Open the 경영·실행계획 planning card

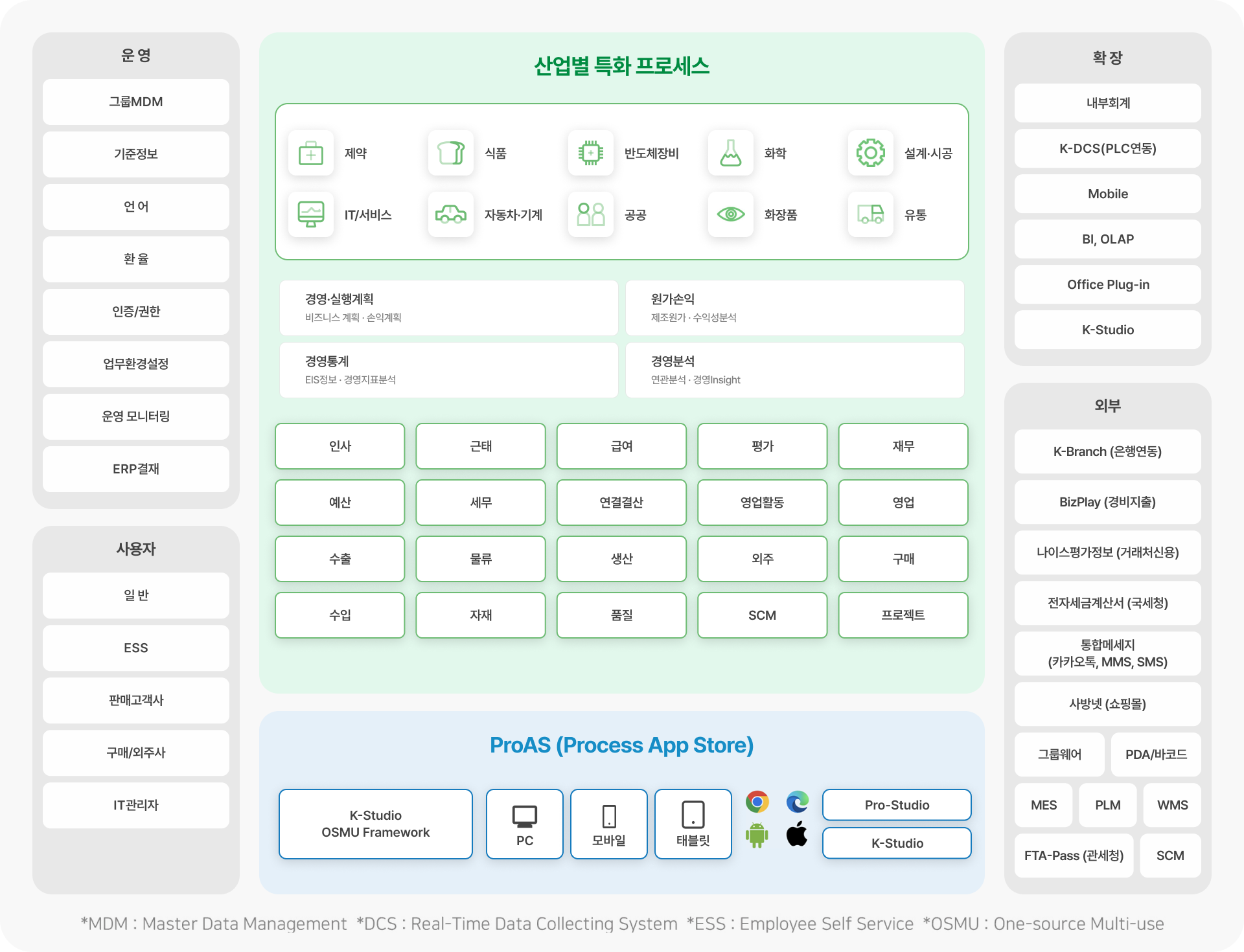tap(449, 308)
